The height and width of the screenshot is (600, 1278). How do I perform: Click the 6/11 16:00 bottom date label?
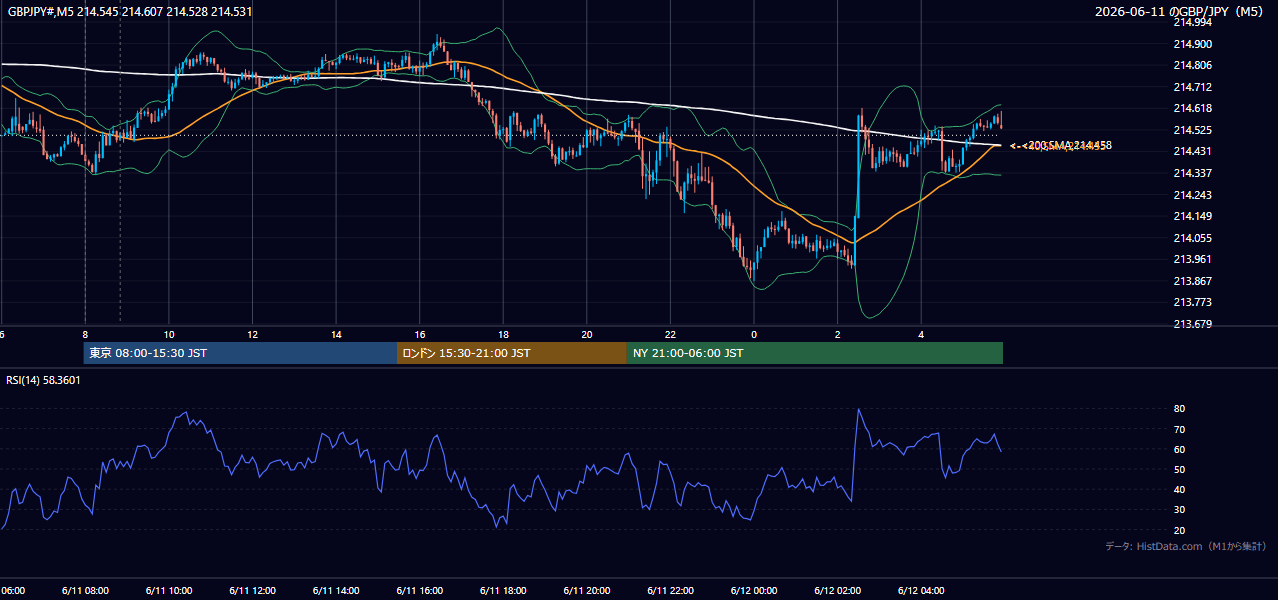[419, 591]
